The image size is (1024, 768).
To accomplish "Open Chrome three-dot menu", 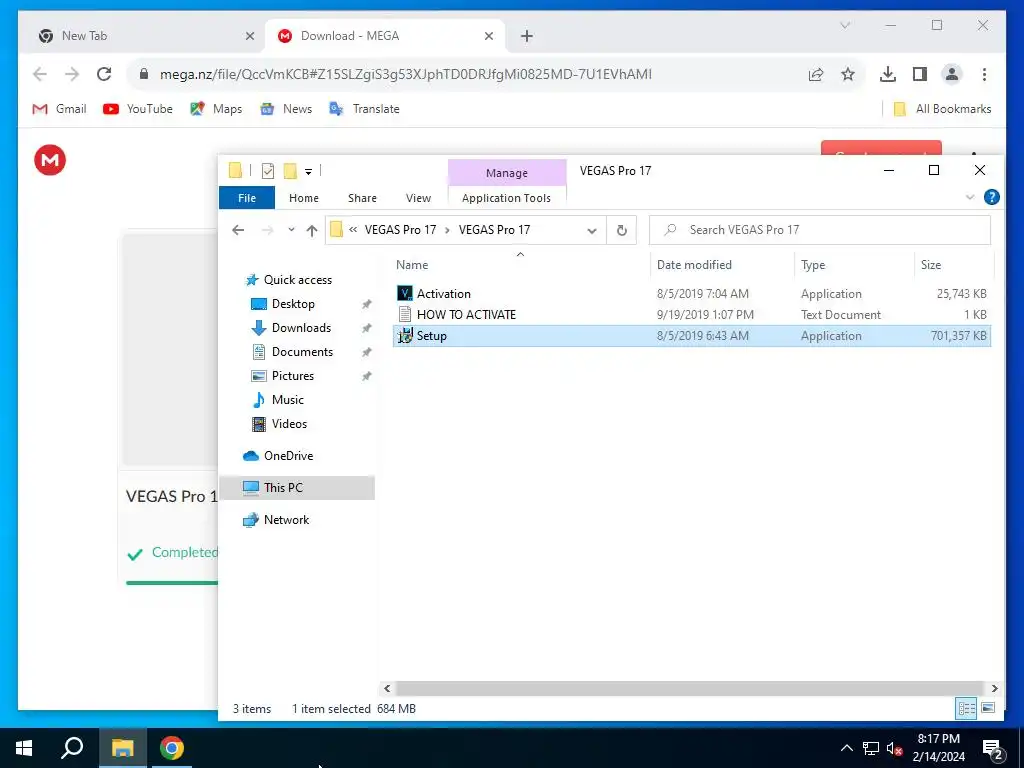I will coord(984,74).
